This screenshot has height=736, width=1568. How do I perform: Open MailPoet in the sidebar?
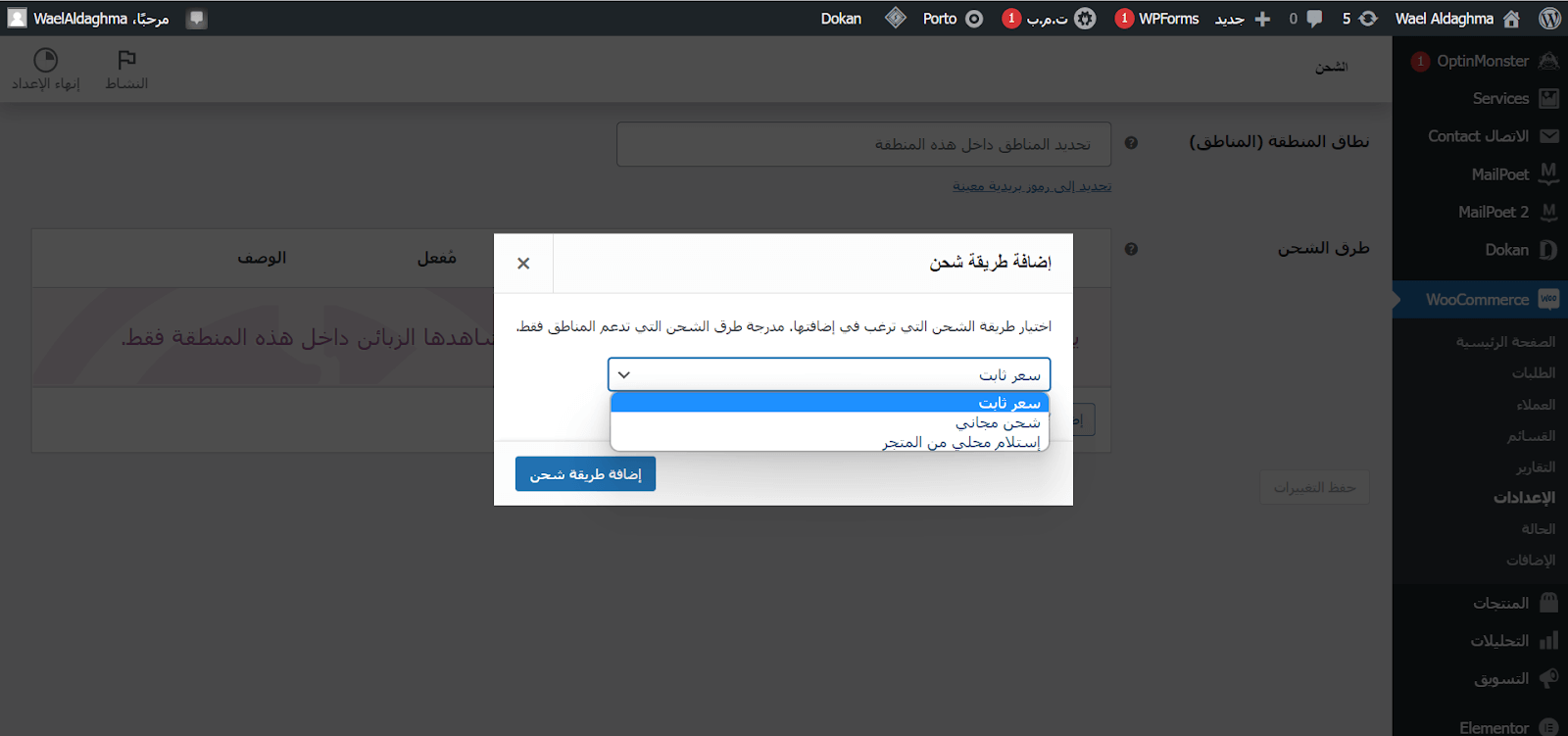click(x=1499, y=174)
